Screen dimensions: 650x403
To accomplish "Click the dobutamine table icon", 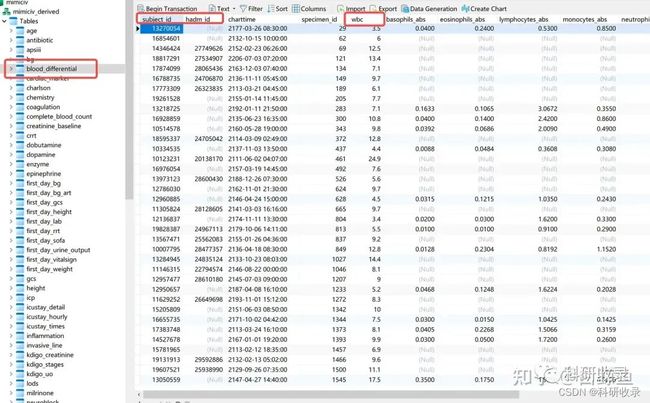I will click(x=20, y=145).
